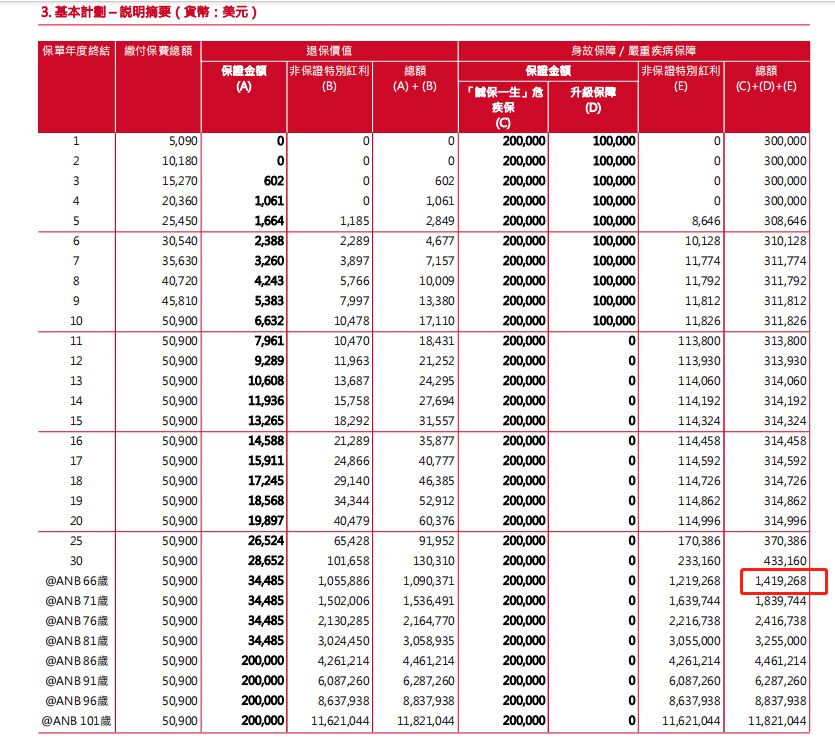Select total 314,996 in year 20 row

coord(785,520)
